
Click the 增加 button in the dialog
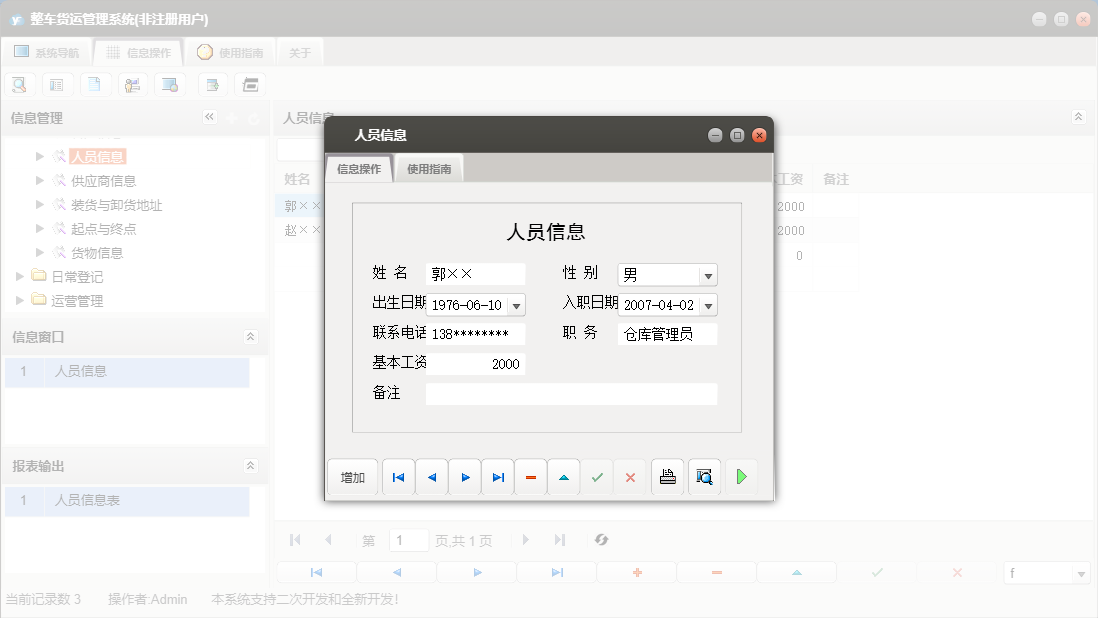coord(352,477)
